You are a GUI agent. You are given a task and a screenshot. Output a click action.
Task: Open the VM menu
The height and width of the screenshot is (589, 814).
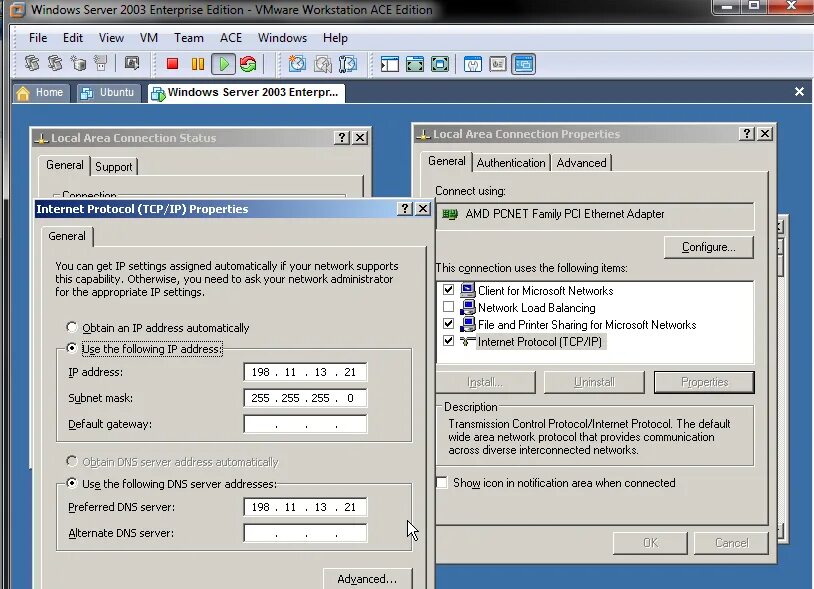click(149, 38)
